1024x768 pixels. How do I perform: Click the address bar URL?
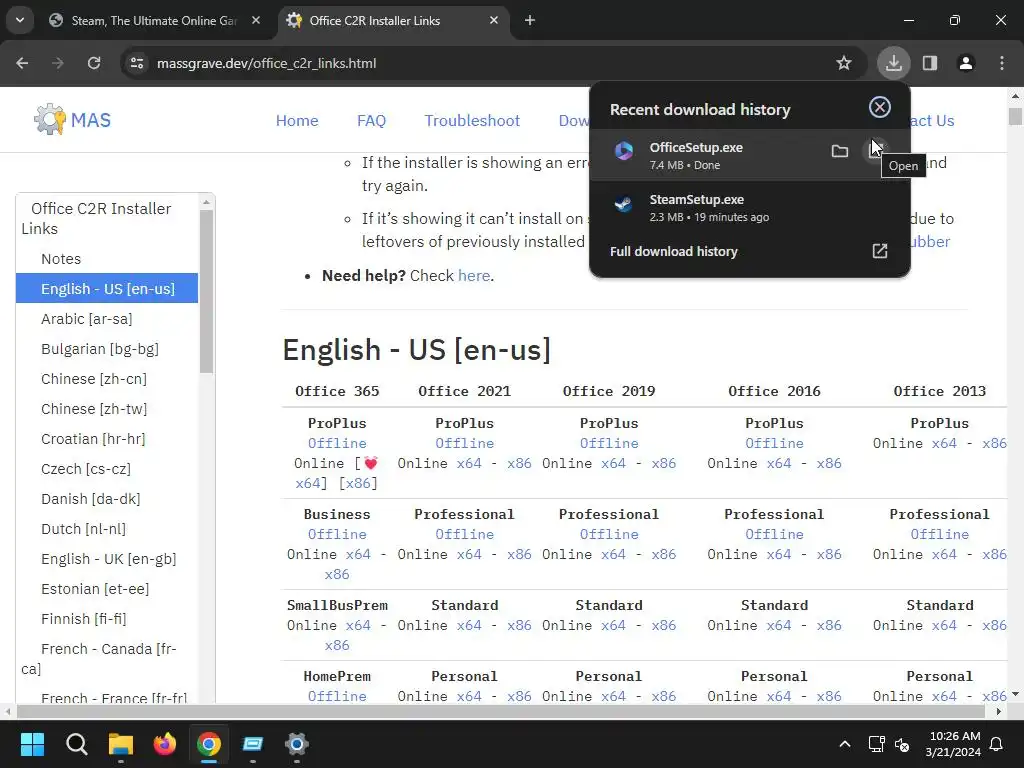pyautogui.click(x=266, y=63)
